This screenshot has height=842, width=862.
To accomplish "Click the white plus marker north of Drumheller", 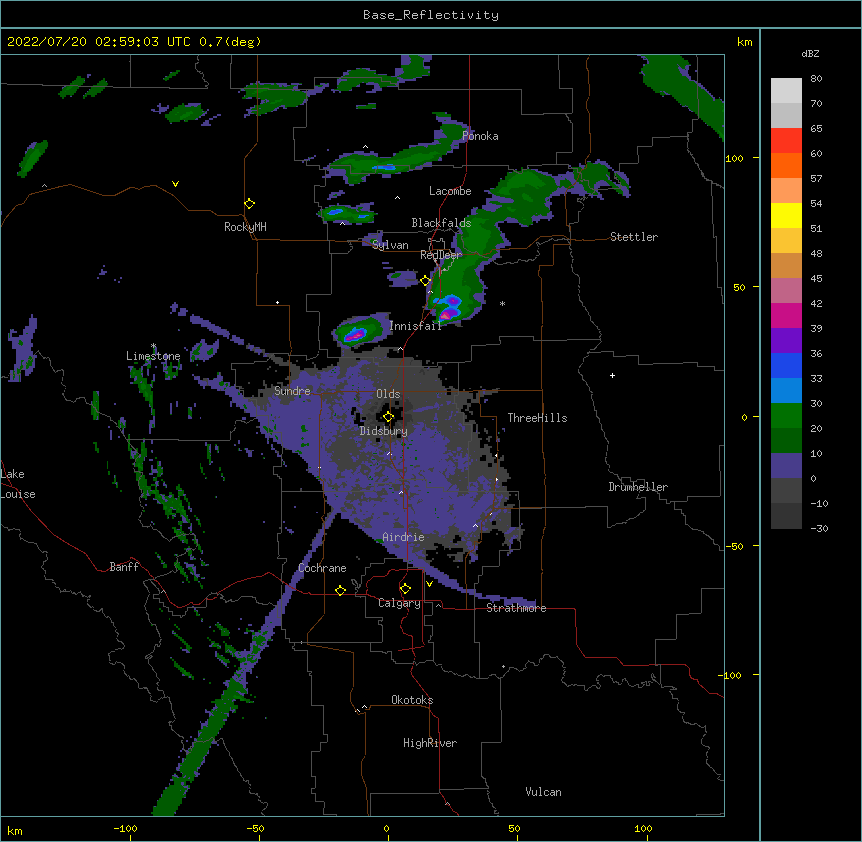I will coord(612,375).
